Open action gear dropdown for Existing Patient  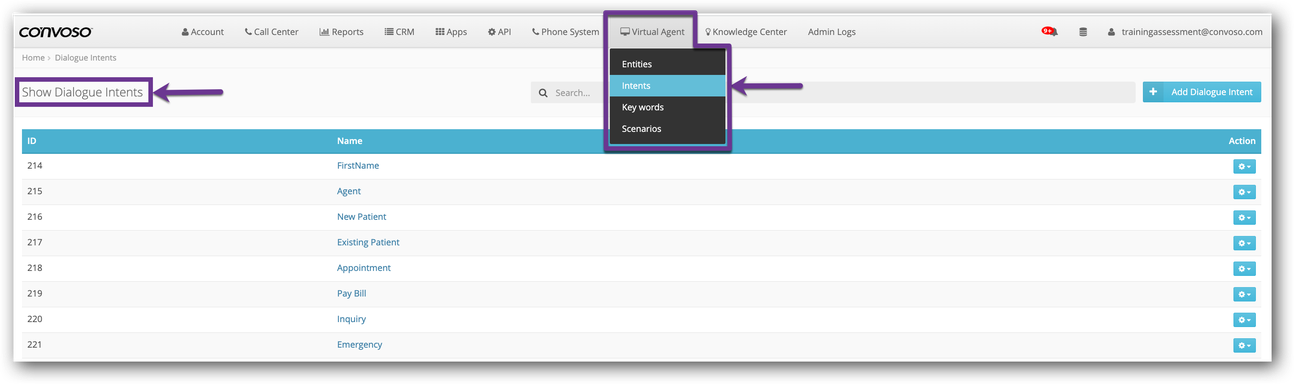pyautogui.click(x=1244, y=243)
